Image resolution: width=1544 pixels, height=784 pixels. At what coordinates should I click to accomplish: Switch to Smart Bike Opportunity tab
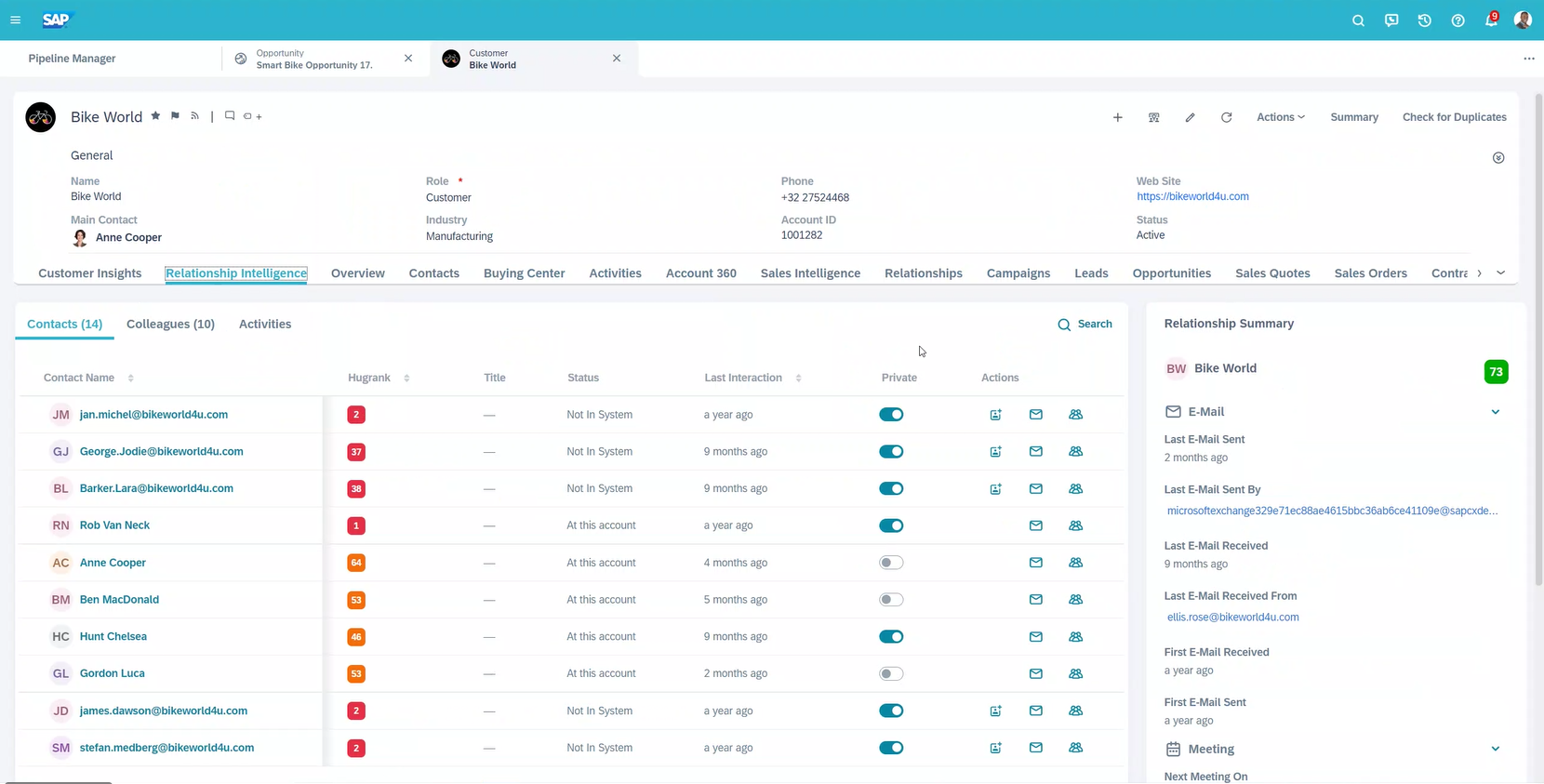(x=314, y=59)
